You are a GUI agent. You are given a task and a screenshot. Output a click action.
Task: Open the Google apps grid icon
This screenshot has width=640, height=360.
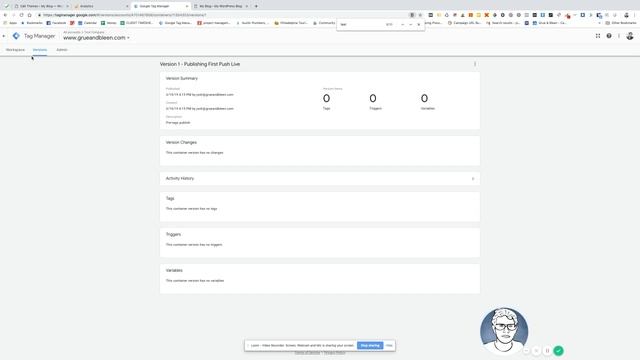[598, 36]
